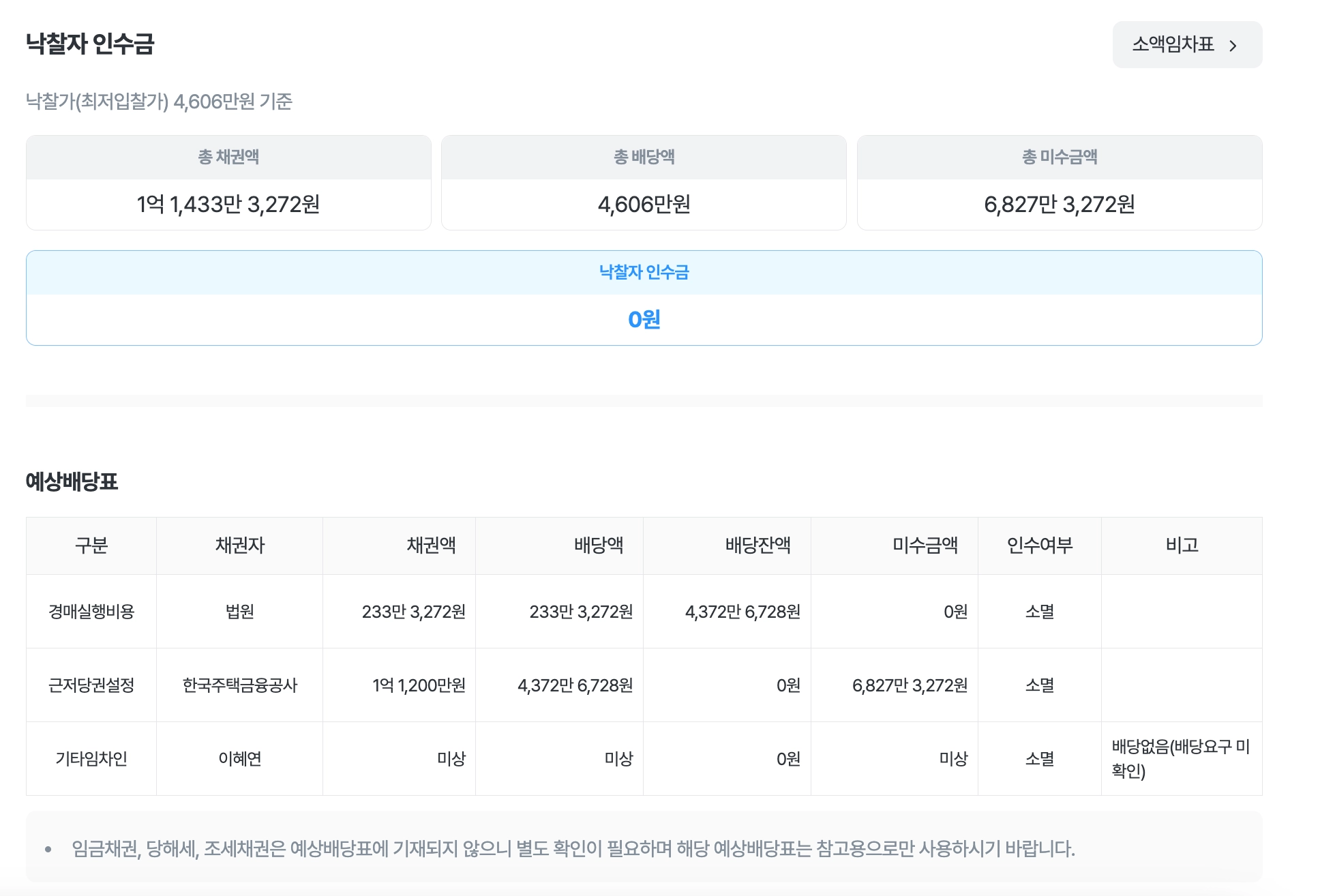
Task: Click the 미수금액 column header
Action: click(925, 546)
